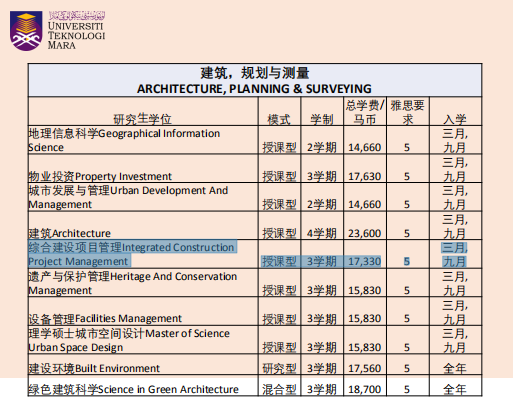
Task: Click the column header '模式'
Action: 279,119
